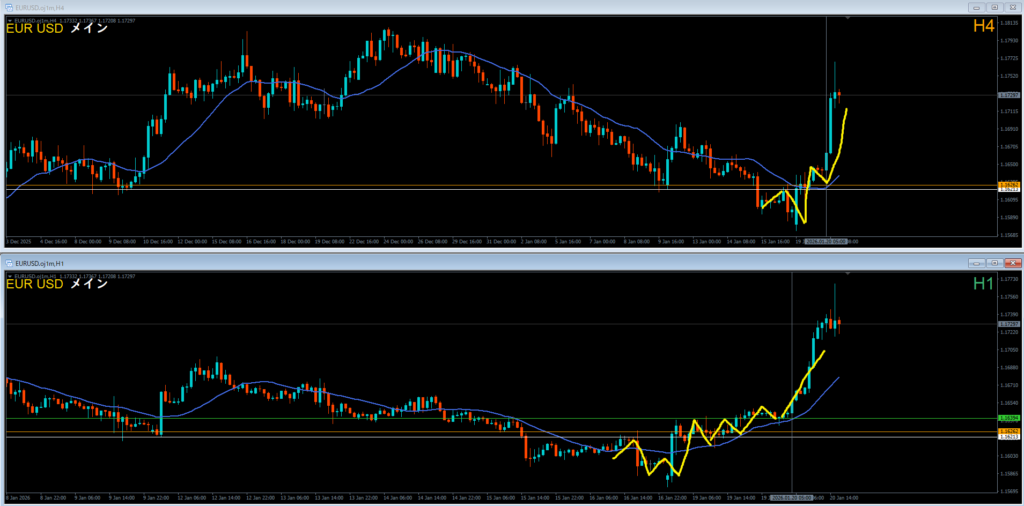Expand the small arrow beside EURUSD.oj1m,H4 label
This screenshot has height=506, width=1024.
pyautogui.click(x=9, y=18)
